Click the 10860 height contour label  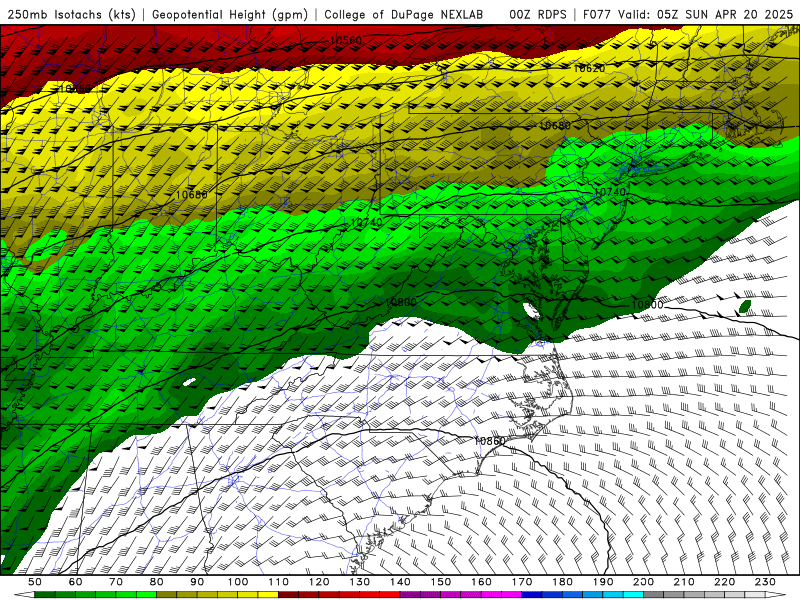(490, 440)
